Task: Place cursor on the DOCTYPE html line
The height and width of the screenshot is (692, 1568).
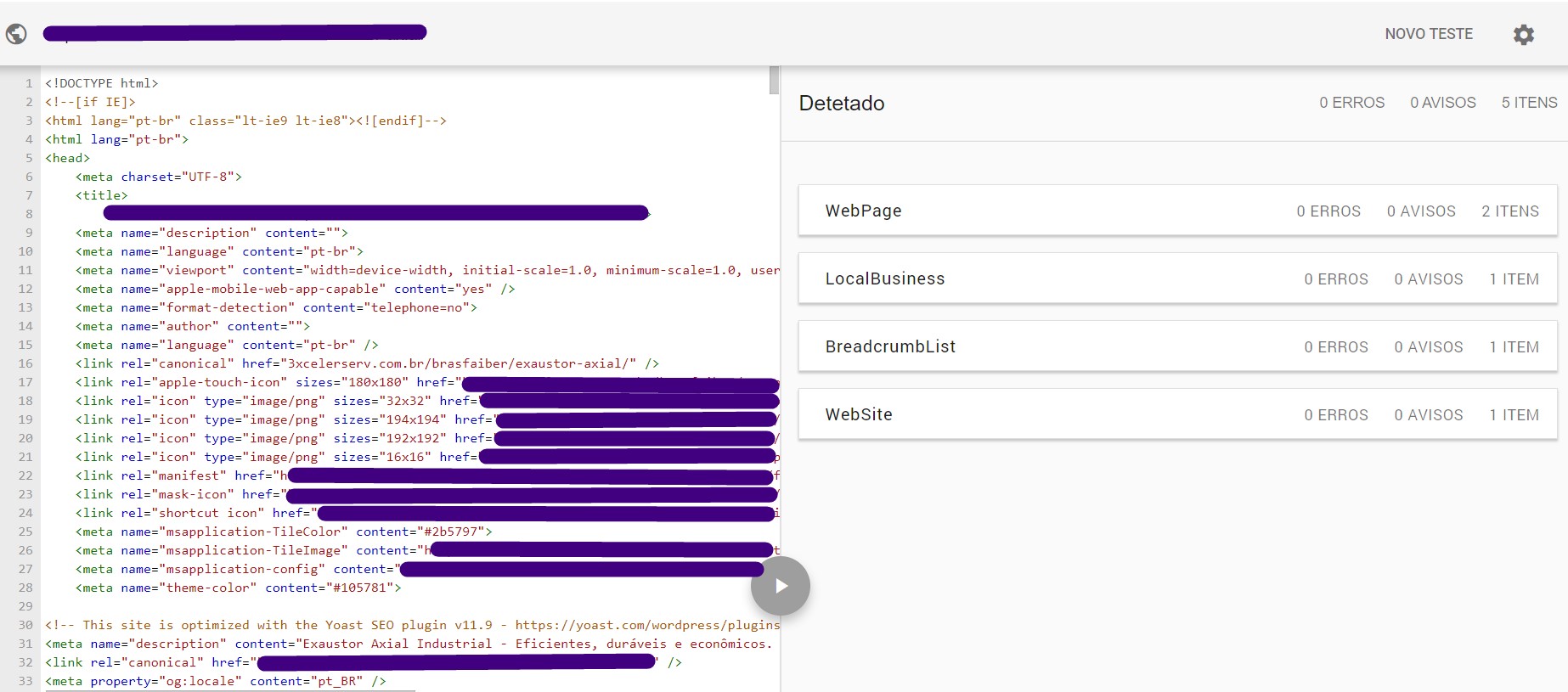Action: pyautogui.click(x=102, y=83)
